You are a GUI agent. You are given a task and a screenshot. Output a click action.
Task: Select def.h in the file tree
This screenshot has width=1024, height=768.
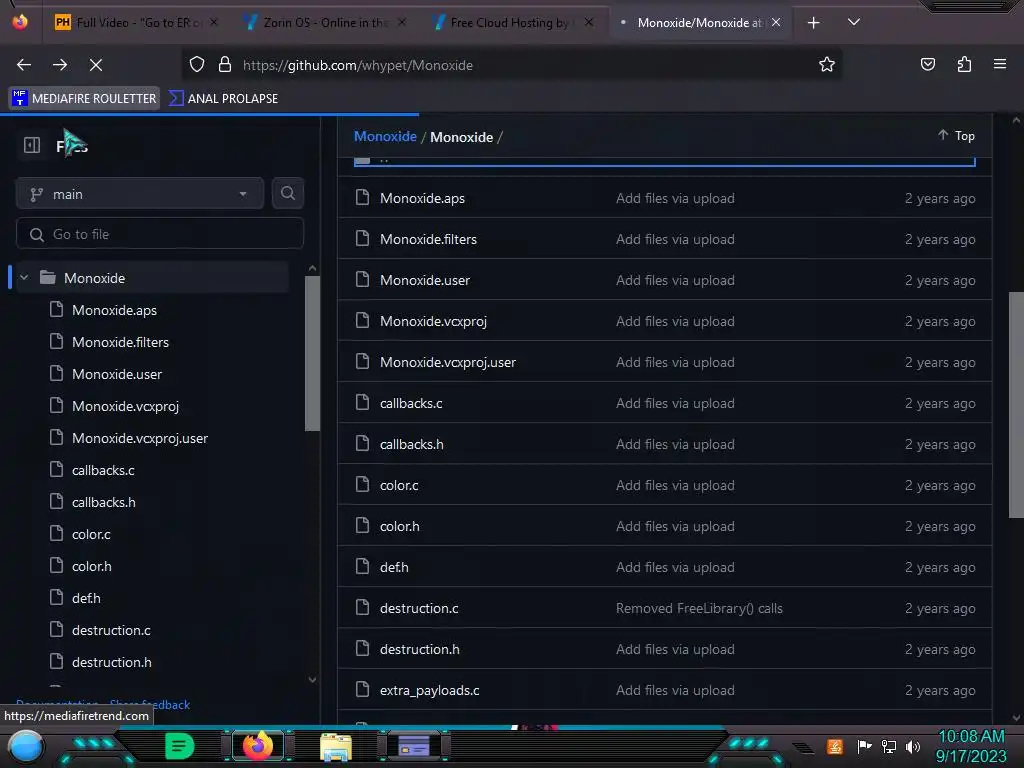pos(86,598)
